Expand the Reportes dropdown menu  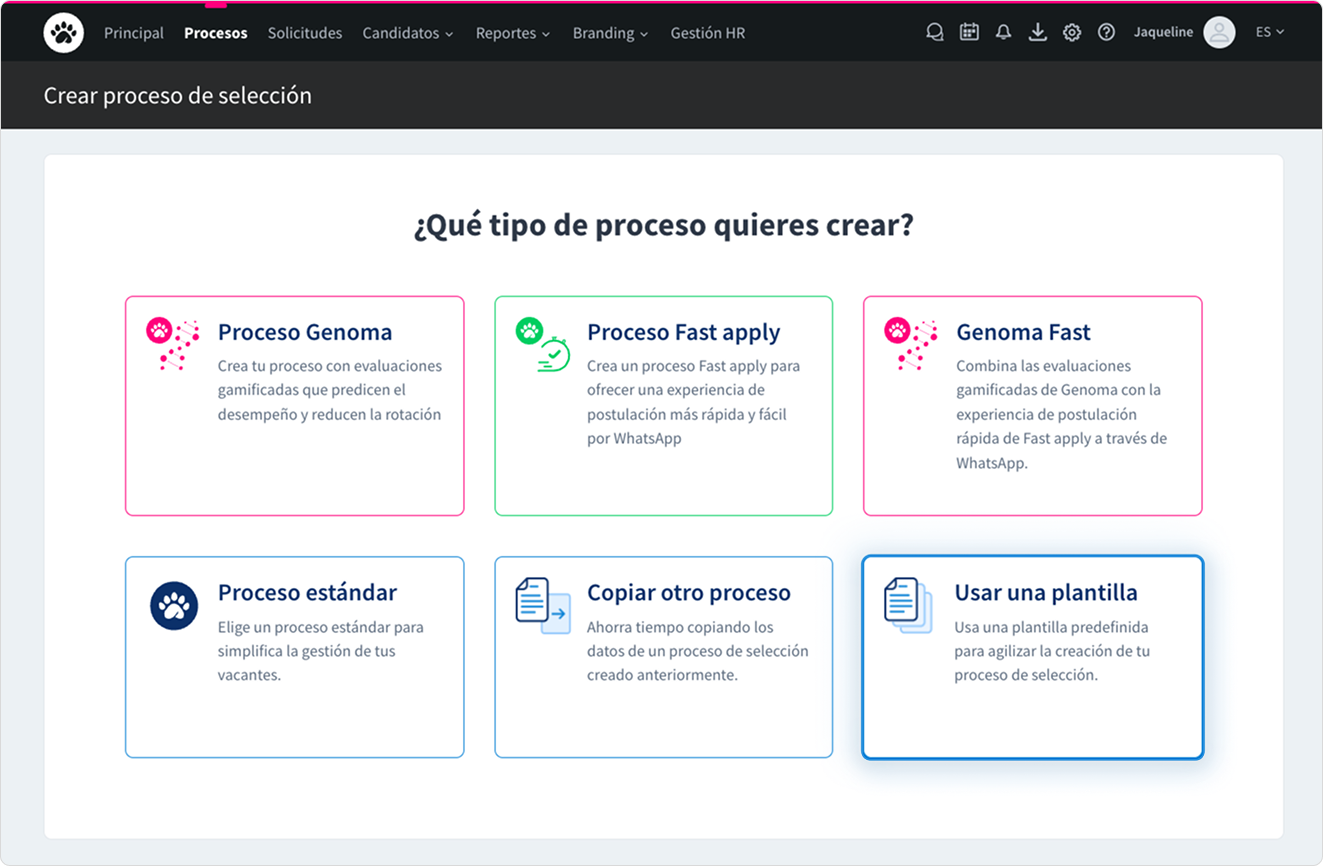512,33
